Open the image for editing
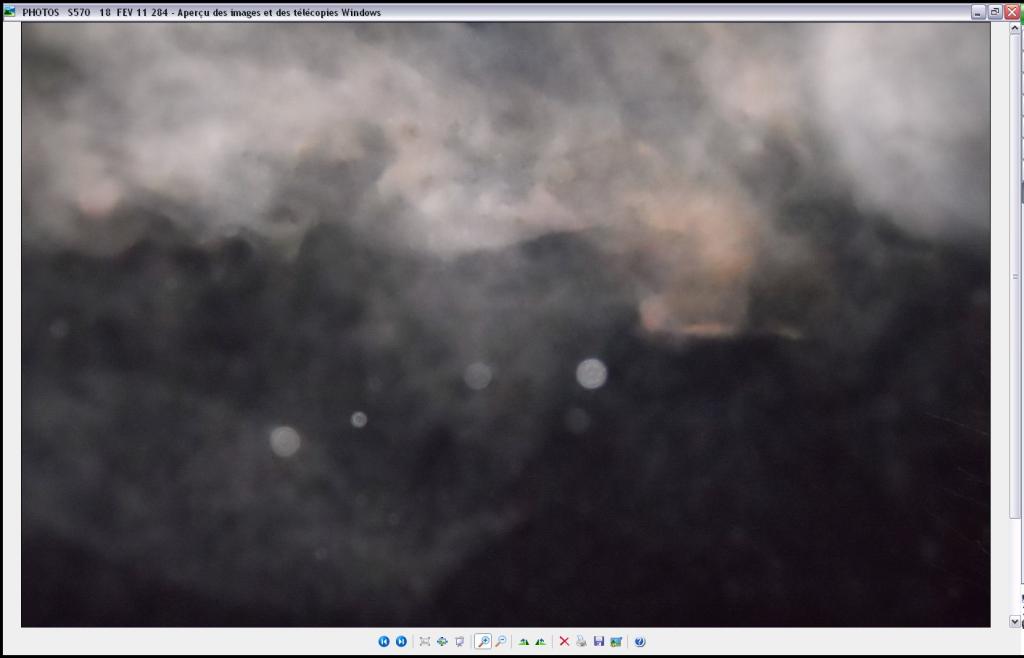Image resolution: width=1024 pixels, height=658 pixels. pos(616,642)
